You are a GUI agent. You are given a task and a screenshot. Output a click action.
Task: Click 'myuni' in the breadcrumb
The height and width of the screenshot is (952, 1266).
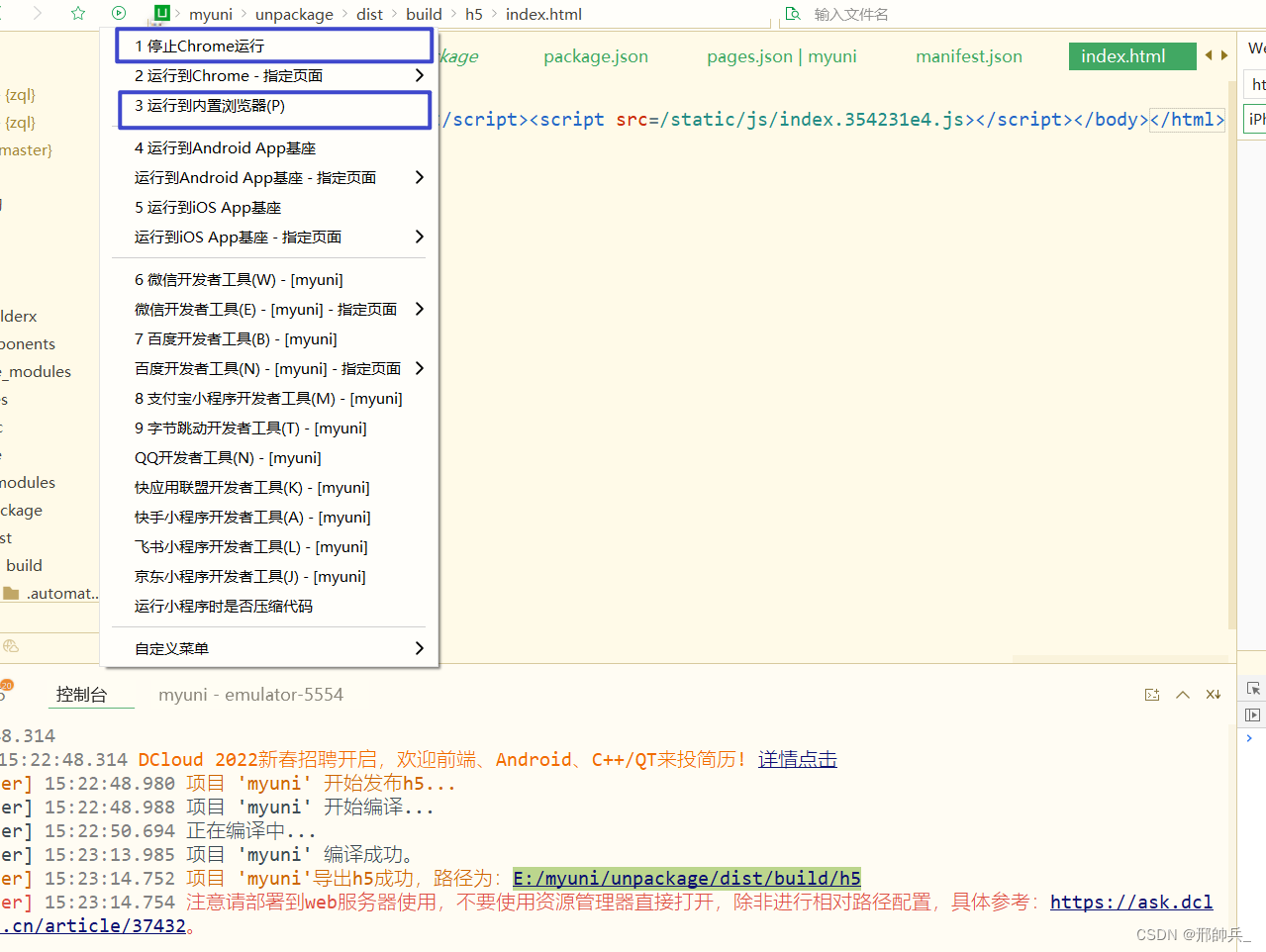click(x=211, y=14)
